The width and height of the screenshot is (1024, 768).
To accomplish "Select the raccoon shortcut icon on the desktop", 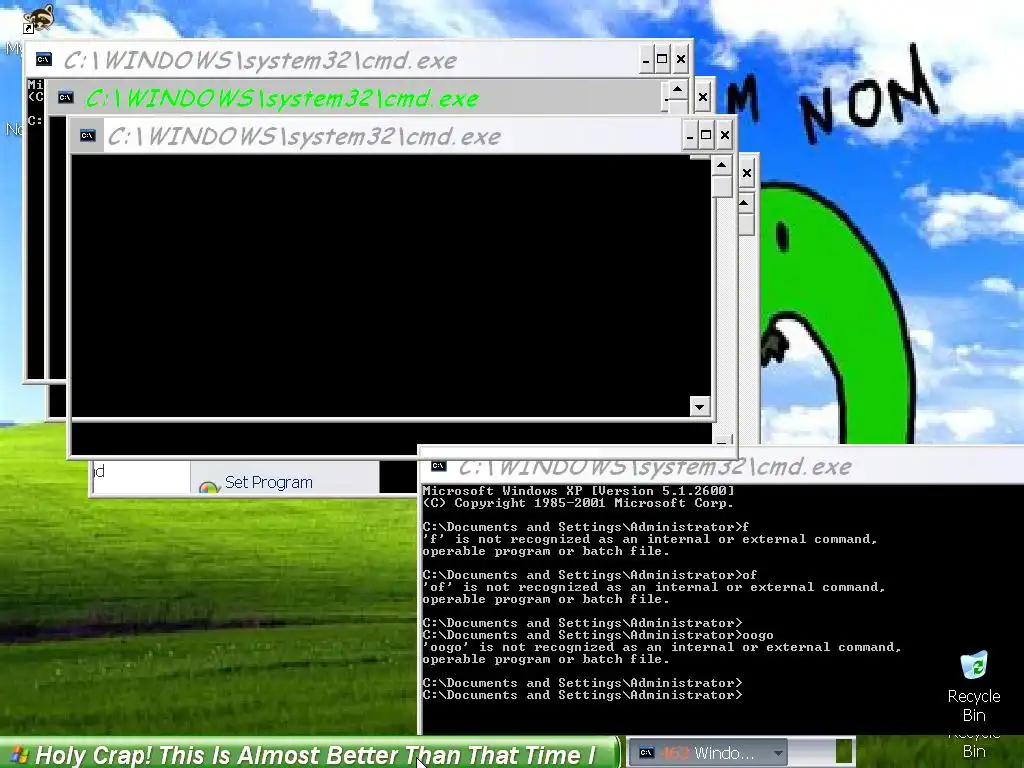I will coord(39,18).
